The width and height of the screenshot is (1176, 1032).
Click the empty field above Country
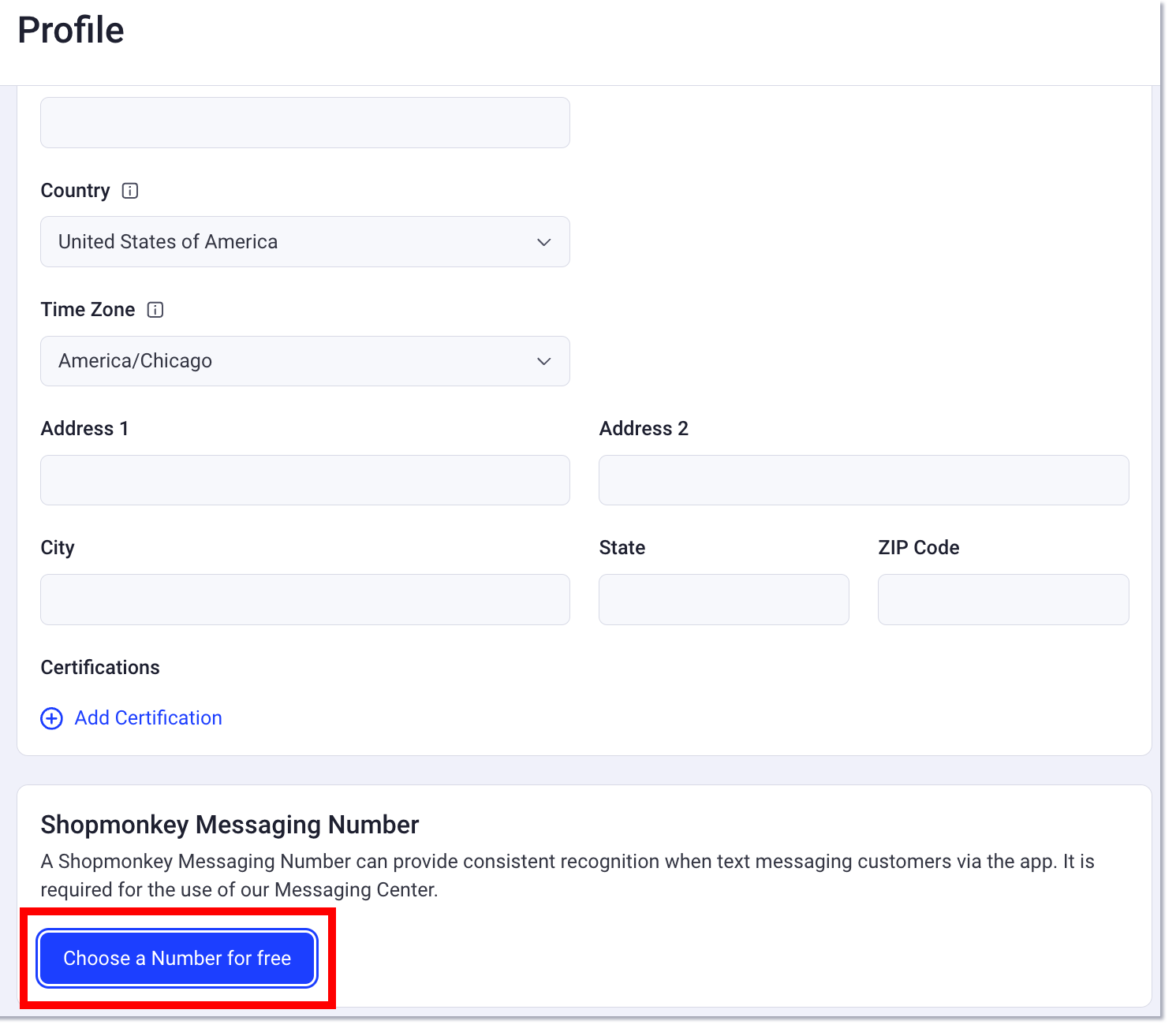[305, 122]
